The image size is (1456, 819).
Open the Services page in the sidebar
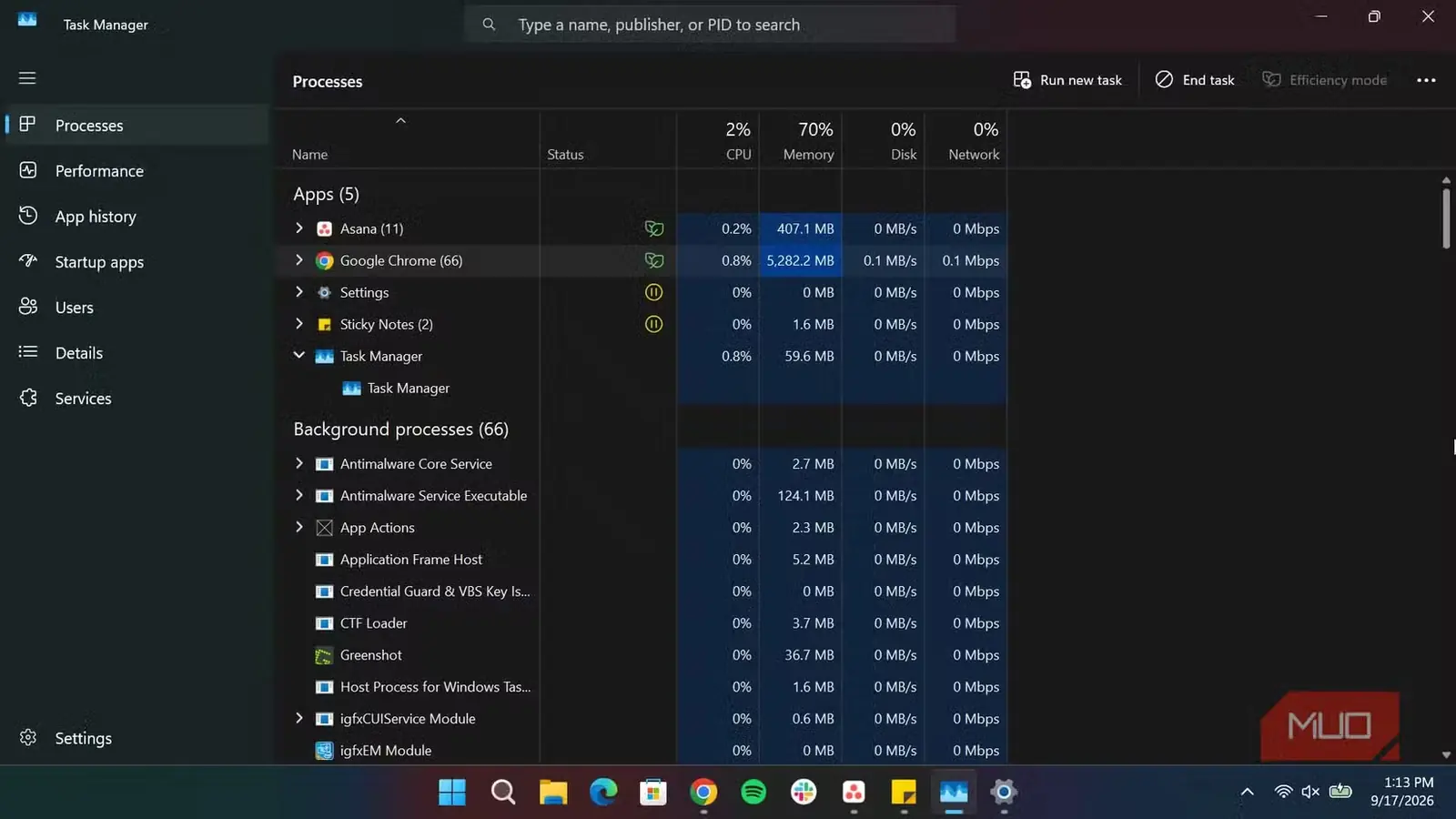pyautogui.click(x=136, y=399)
